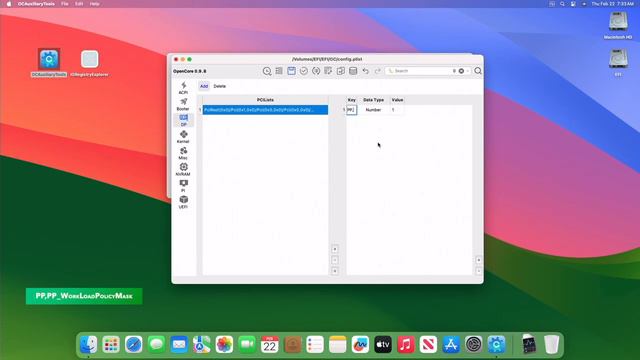Click the PCILists column header
640x360 pixels.
click(x=265, y=100)
